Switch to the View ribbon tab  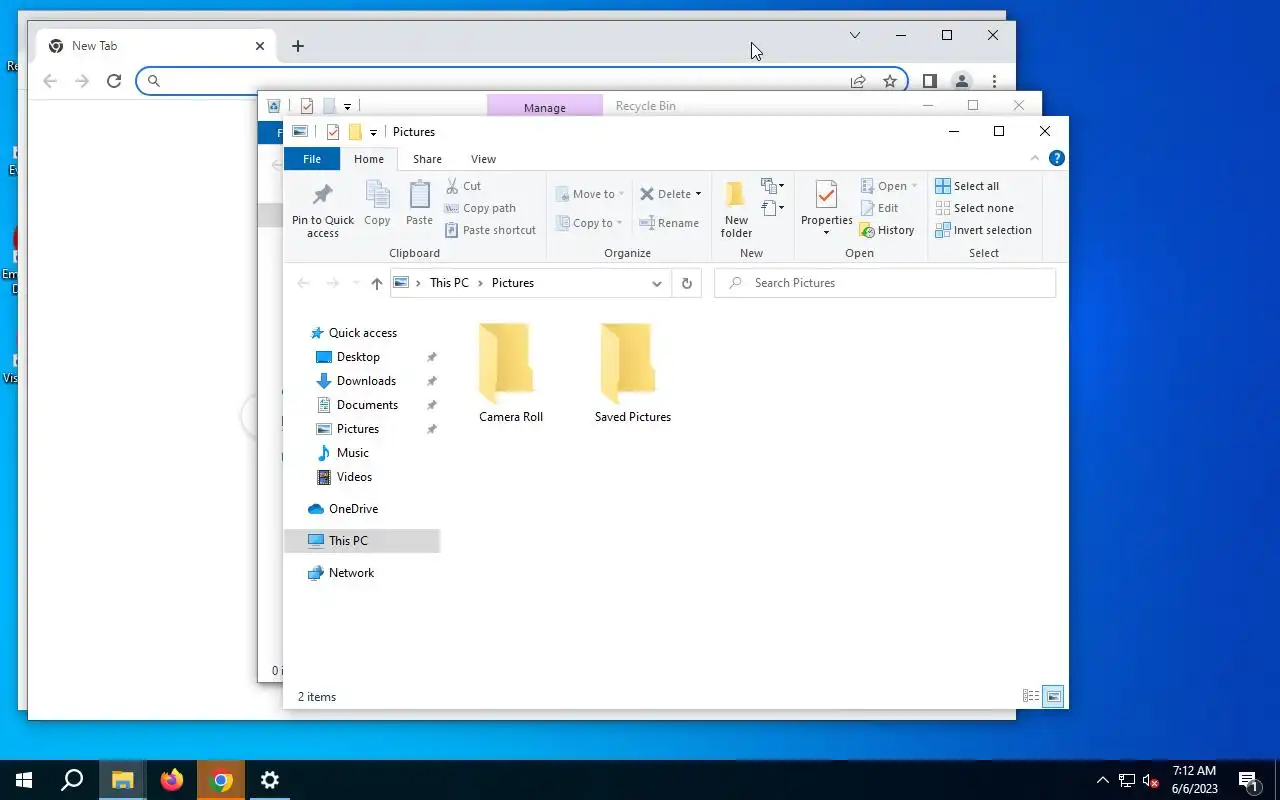click(x=483, y=159)
